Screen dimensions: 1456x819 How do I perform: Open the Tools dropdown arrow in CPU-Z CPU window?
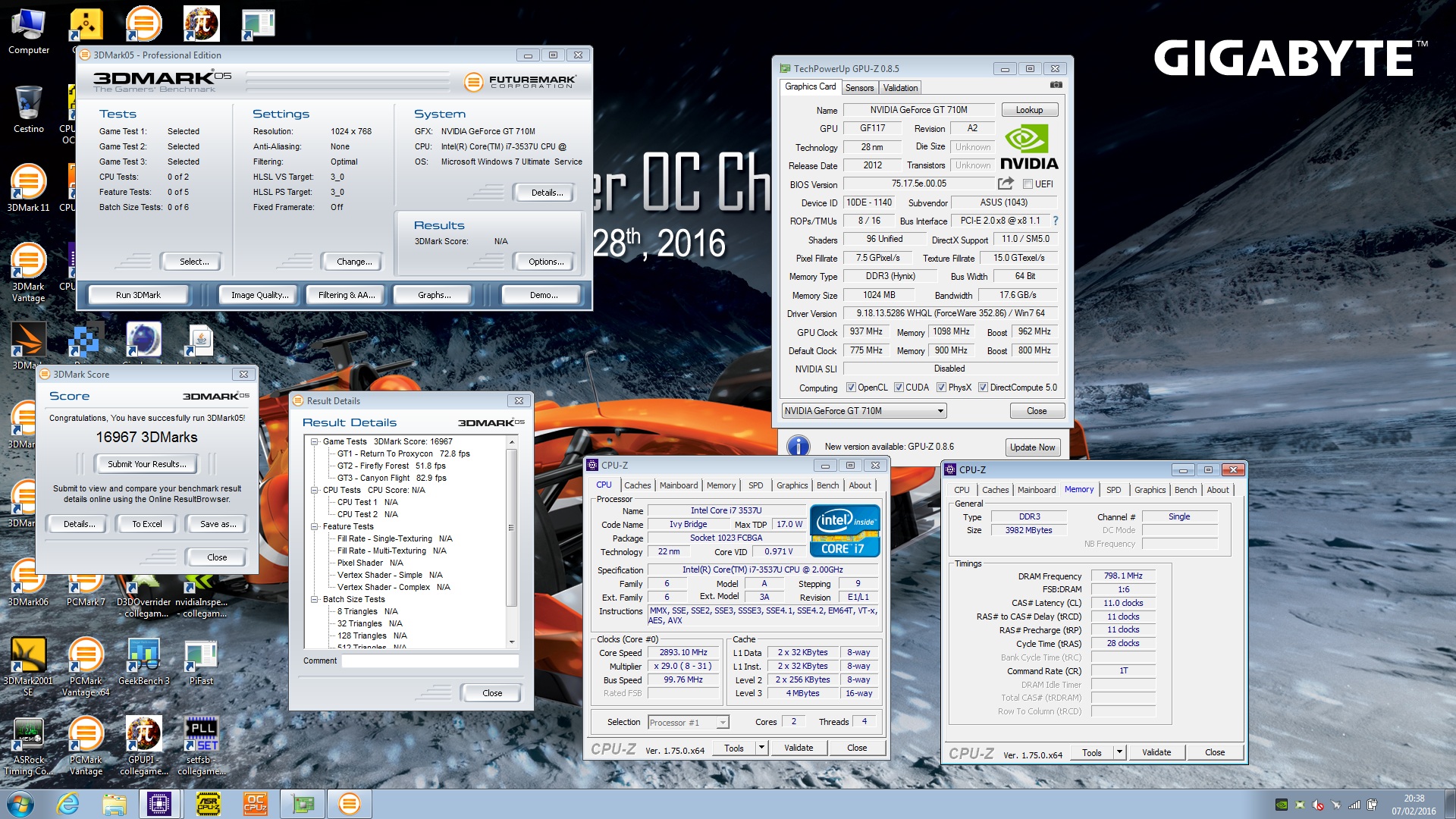click(x=761, y=748)
